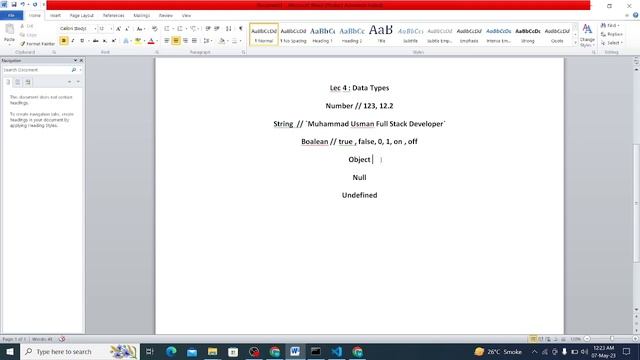Open the Page Layout ribbon tab

(82, 16)
